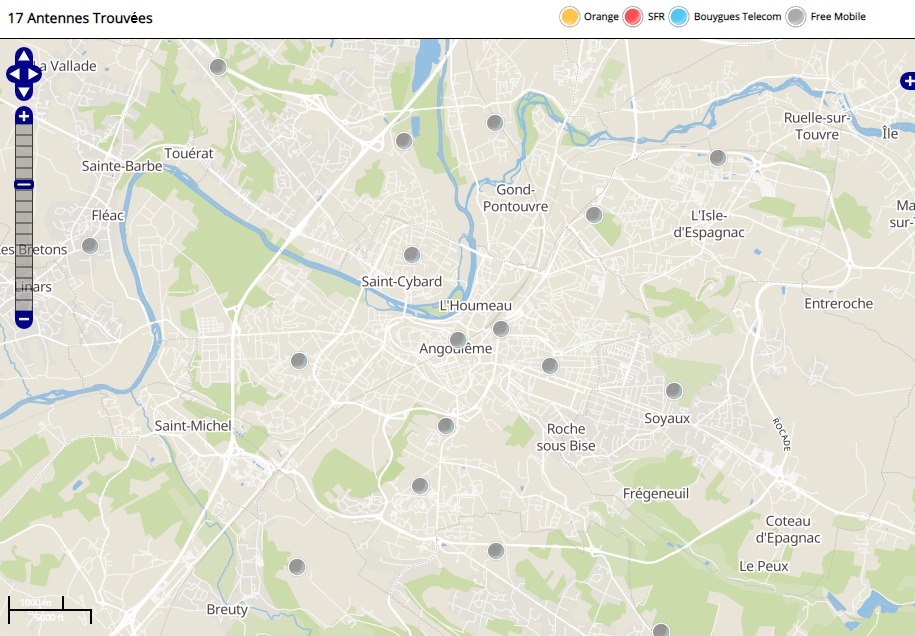Image resolution: width=915 pixels, height=636 pixels.
Task: Pan the map right with the arrow
Action: click(36, 74)
